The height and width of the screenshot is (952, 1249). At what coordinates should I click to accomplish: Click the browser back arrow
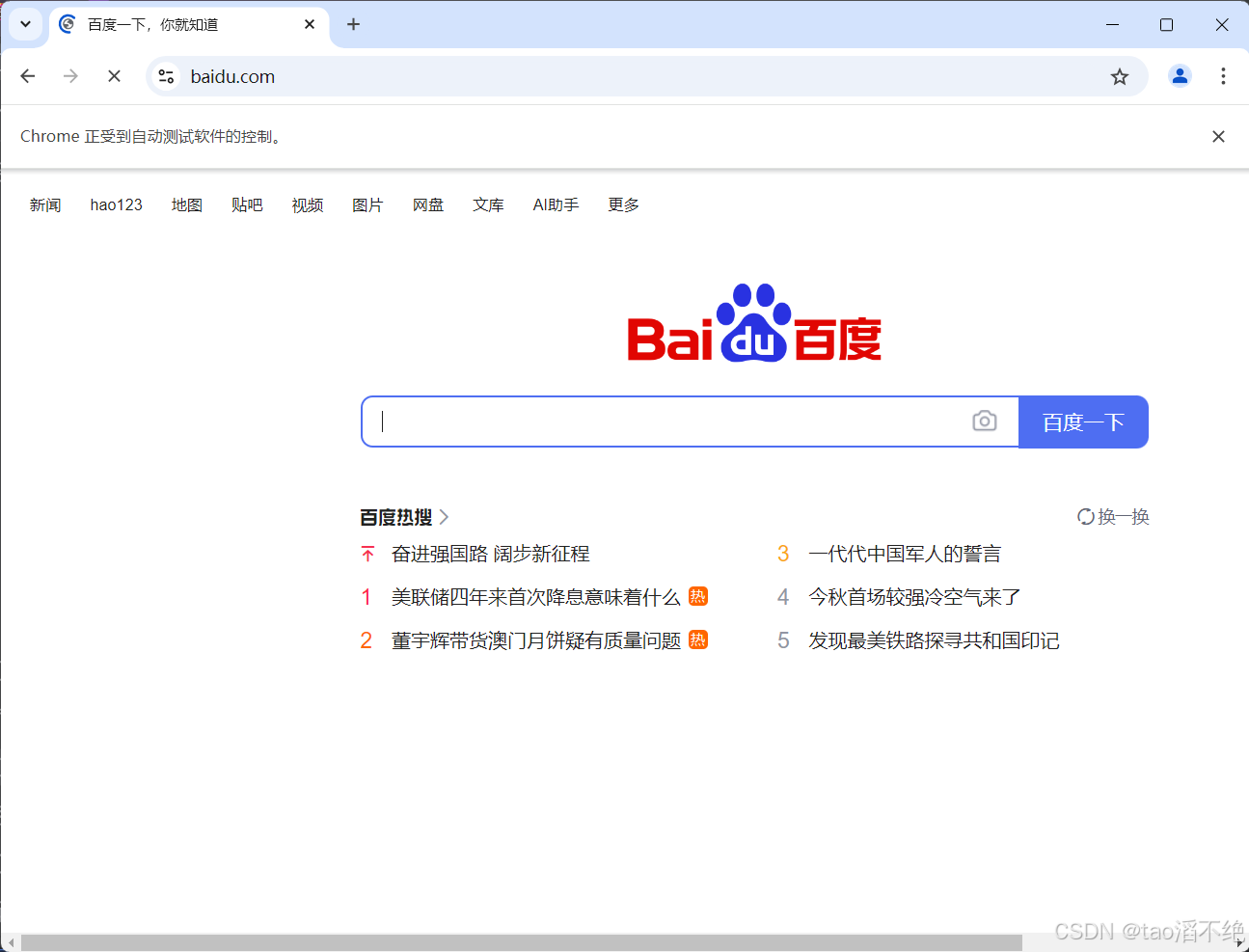pyautogui.click(x=28, y=76)
